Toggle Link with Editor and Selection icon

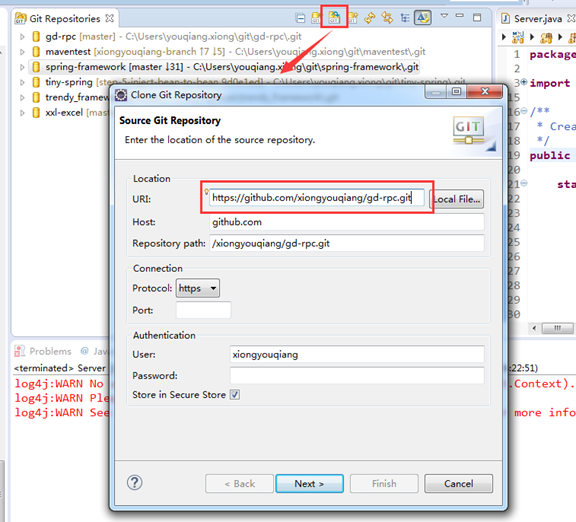click(387, 17)
